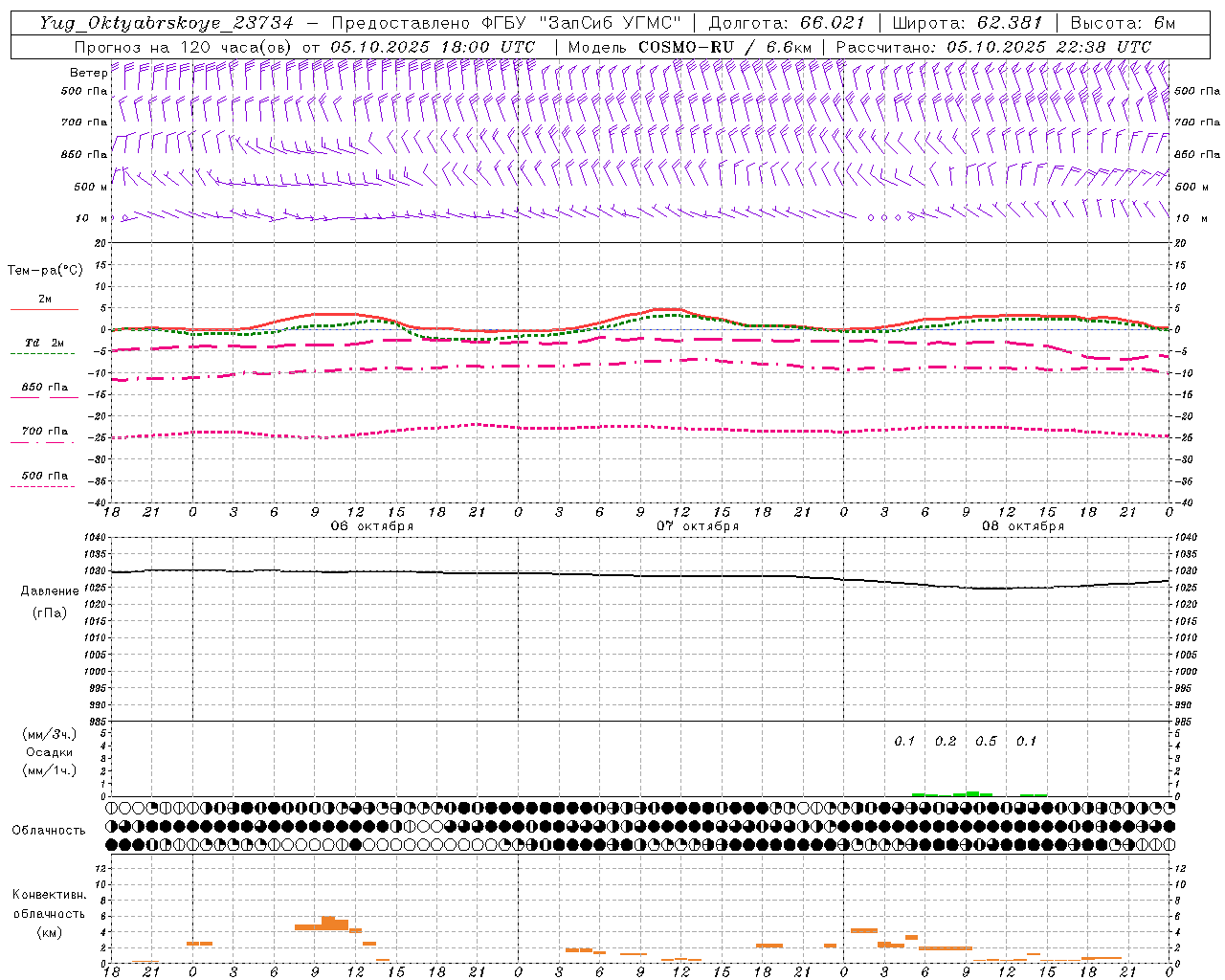Click the 06 октября date label
This screenshot has height=980, width=1225.
pyautogui.click(x=372, y=526)
